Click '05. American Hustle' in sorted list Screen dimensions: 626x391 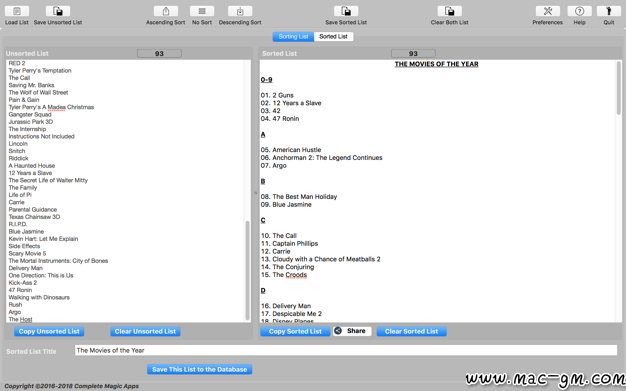[291, 150]
